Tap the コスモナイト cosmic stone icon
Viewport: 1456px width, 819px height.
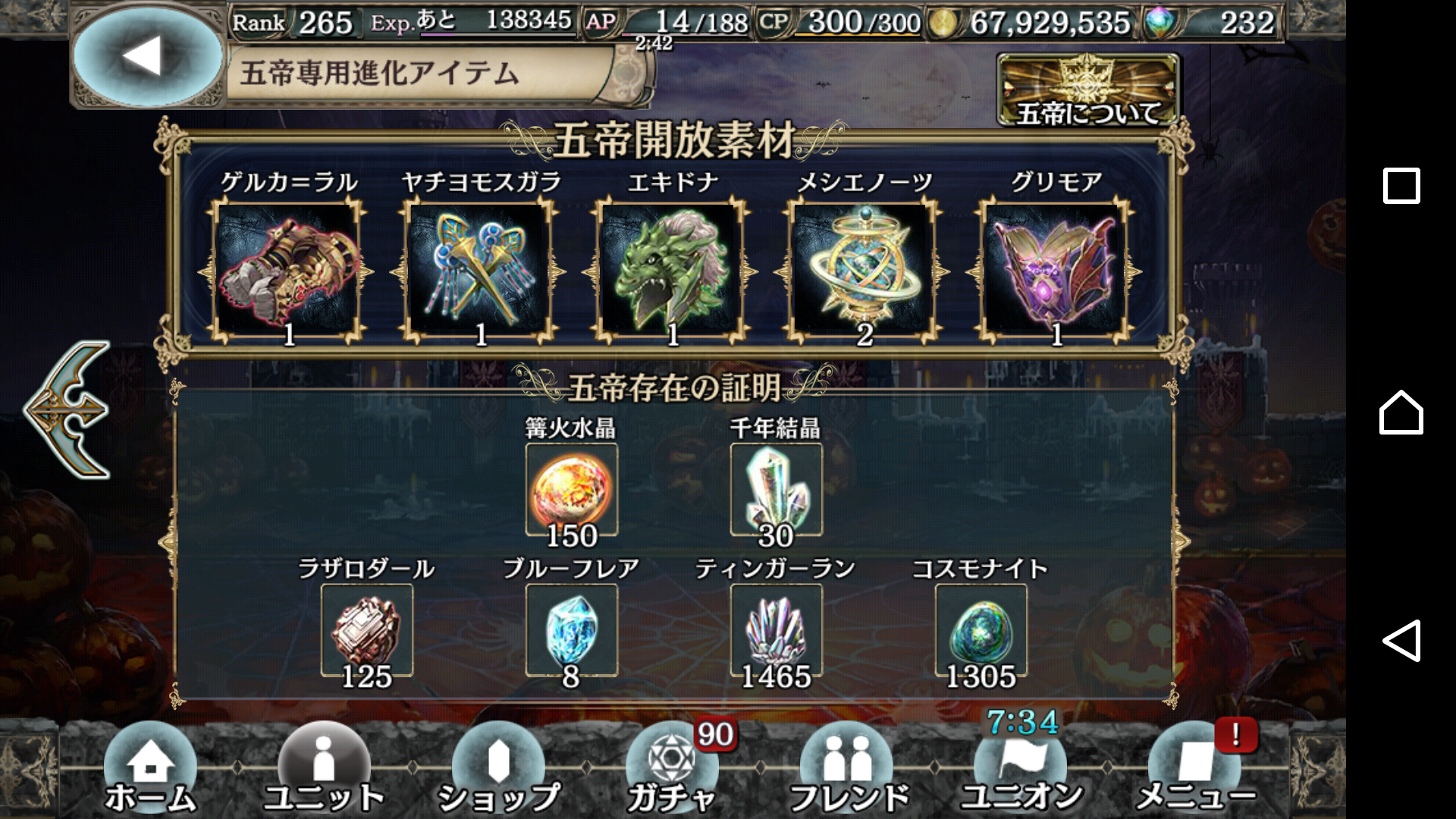click(981, 630)
